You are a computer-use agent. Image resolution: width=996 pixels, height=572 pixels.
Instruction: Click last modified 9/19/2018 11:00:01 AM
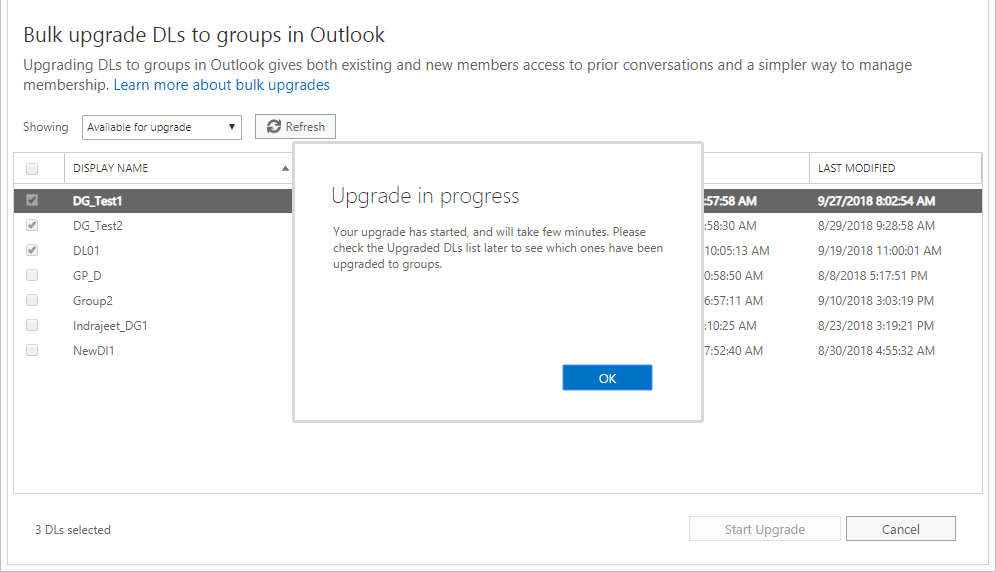tap(879, 250)
